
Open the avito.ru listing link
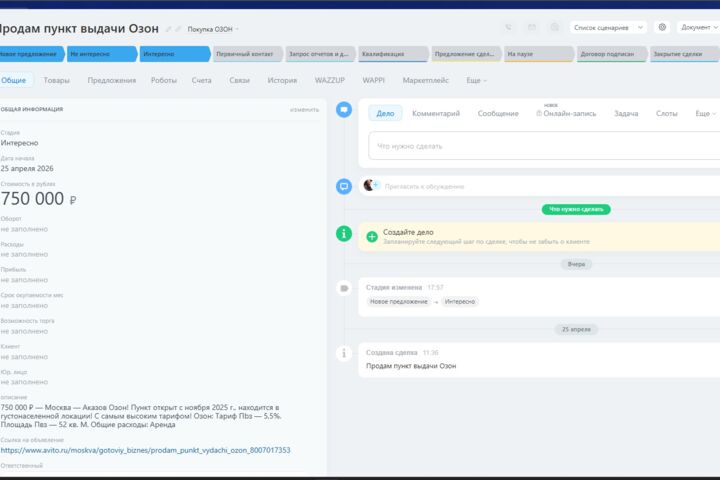coord(145,450)
